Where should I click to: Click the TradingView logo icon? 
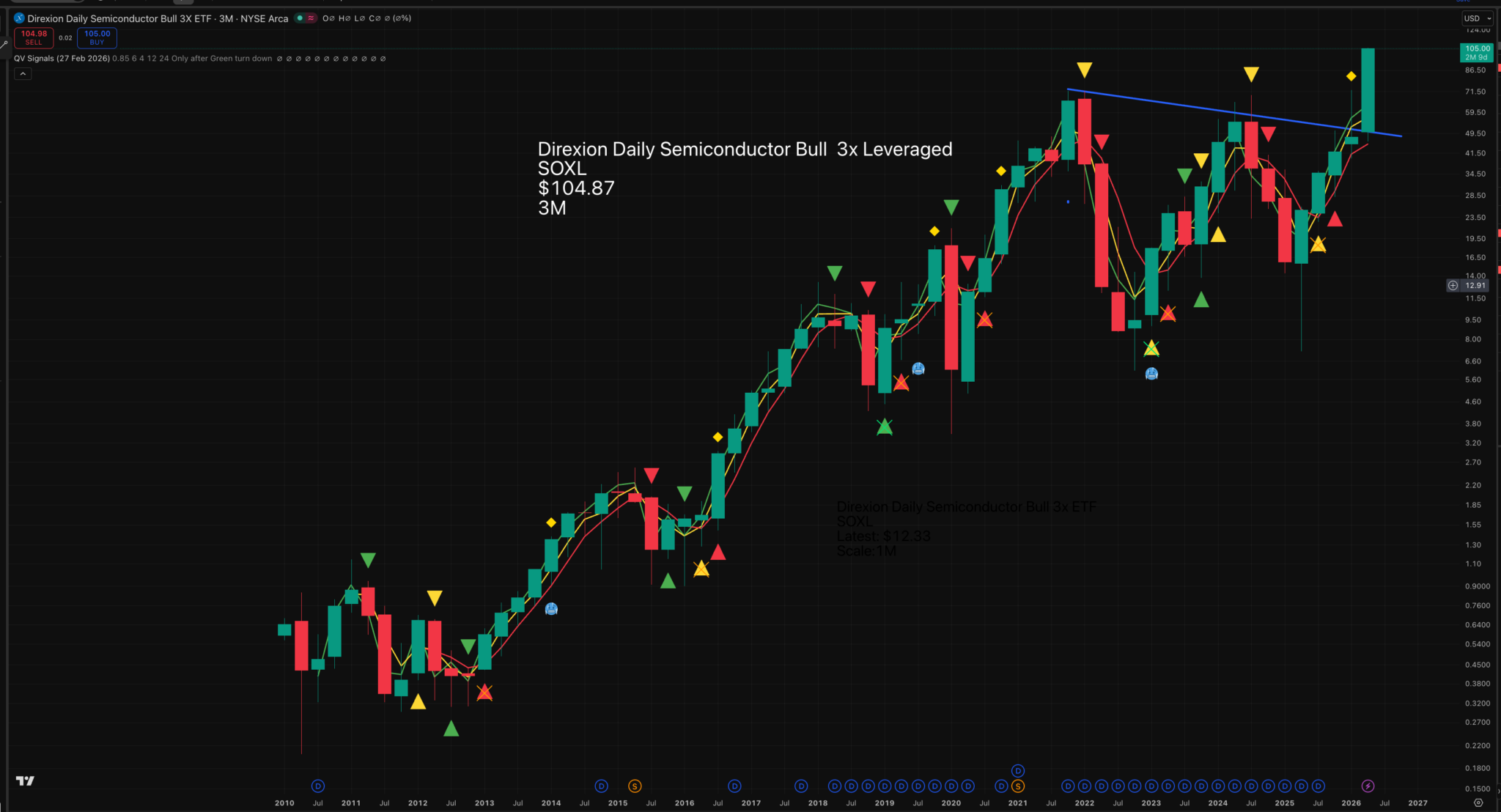pos(25,780)
